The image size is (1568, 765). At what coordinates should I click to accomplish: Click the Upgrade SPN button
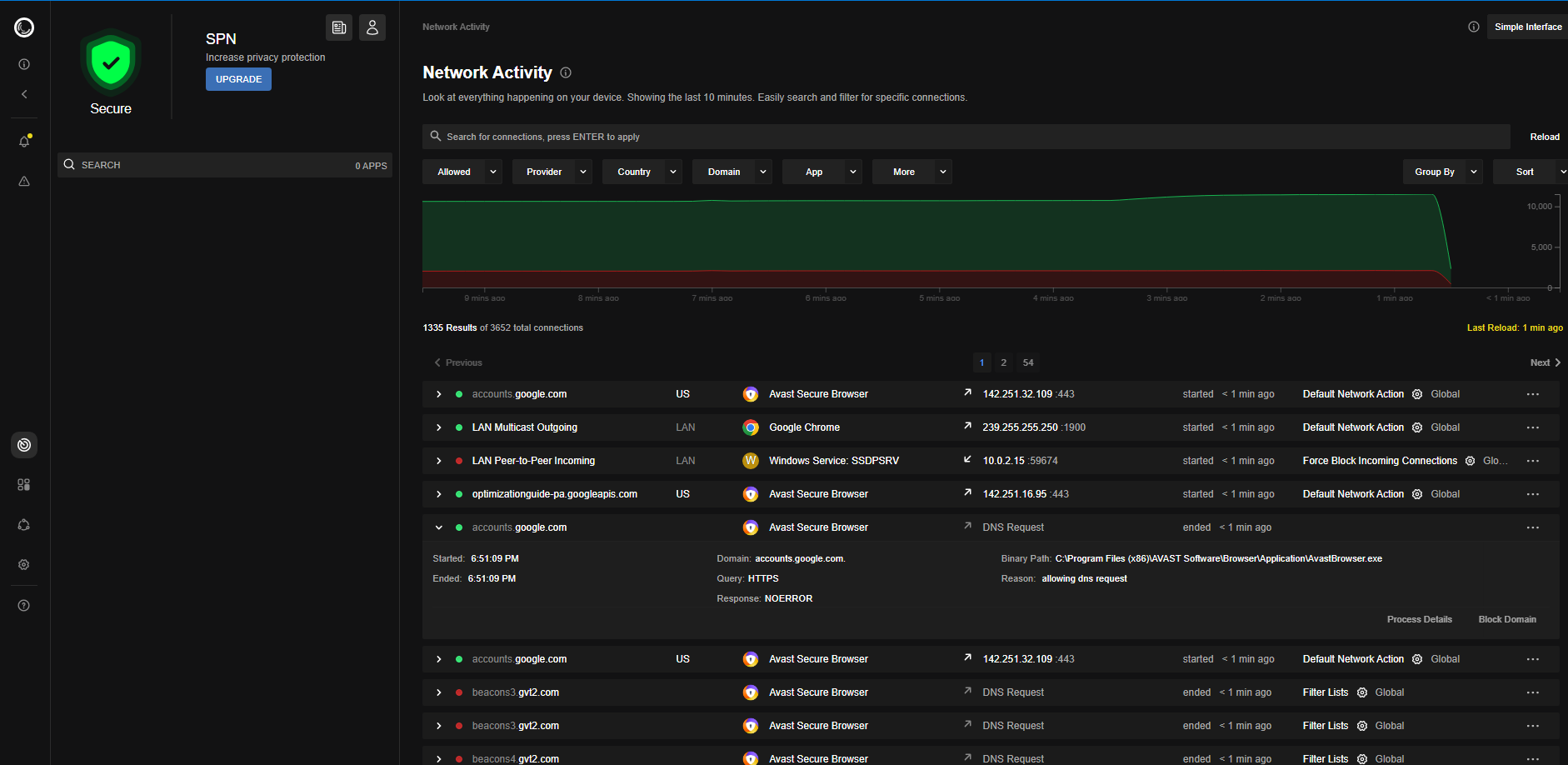(238, 79)
